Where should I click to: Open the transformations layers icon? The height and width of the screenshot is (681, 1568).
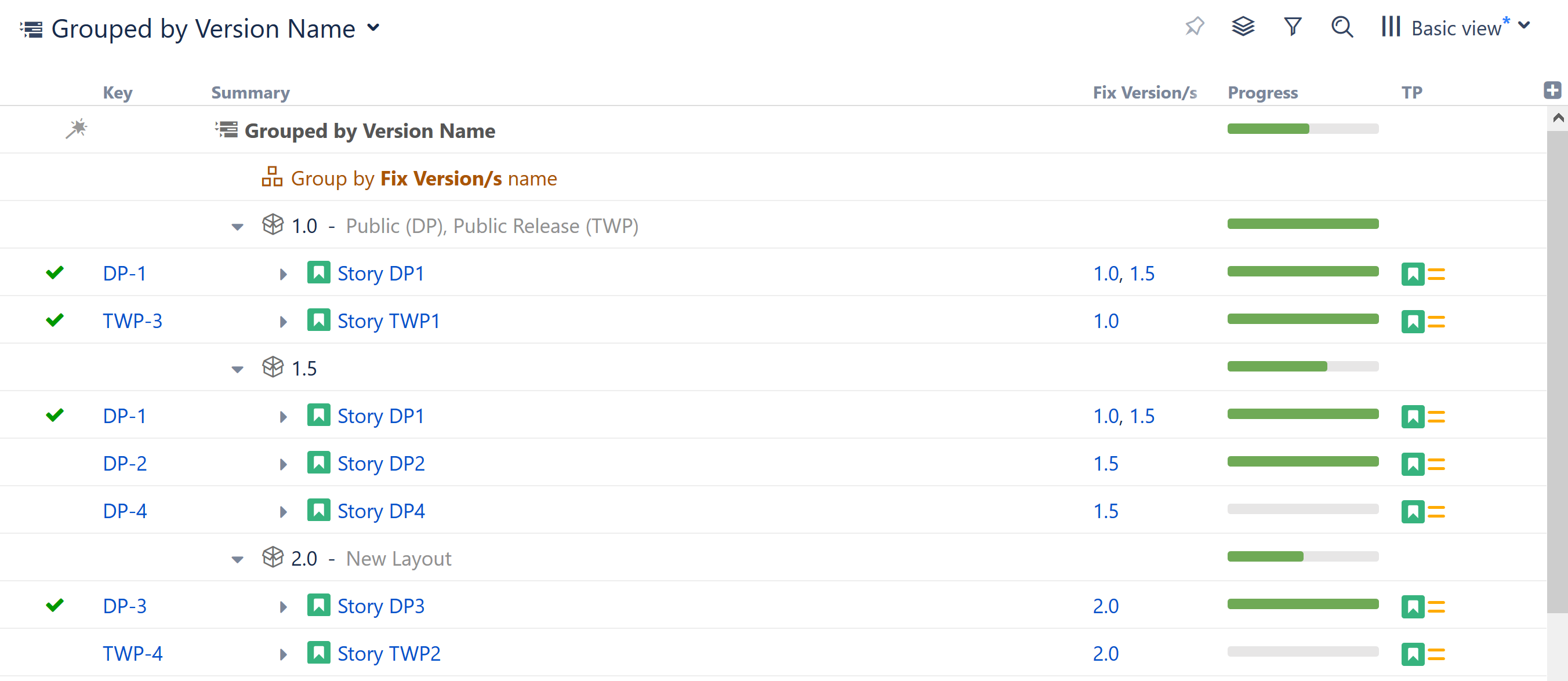coord(1243,27)
